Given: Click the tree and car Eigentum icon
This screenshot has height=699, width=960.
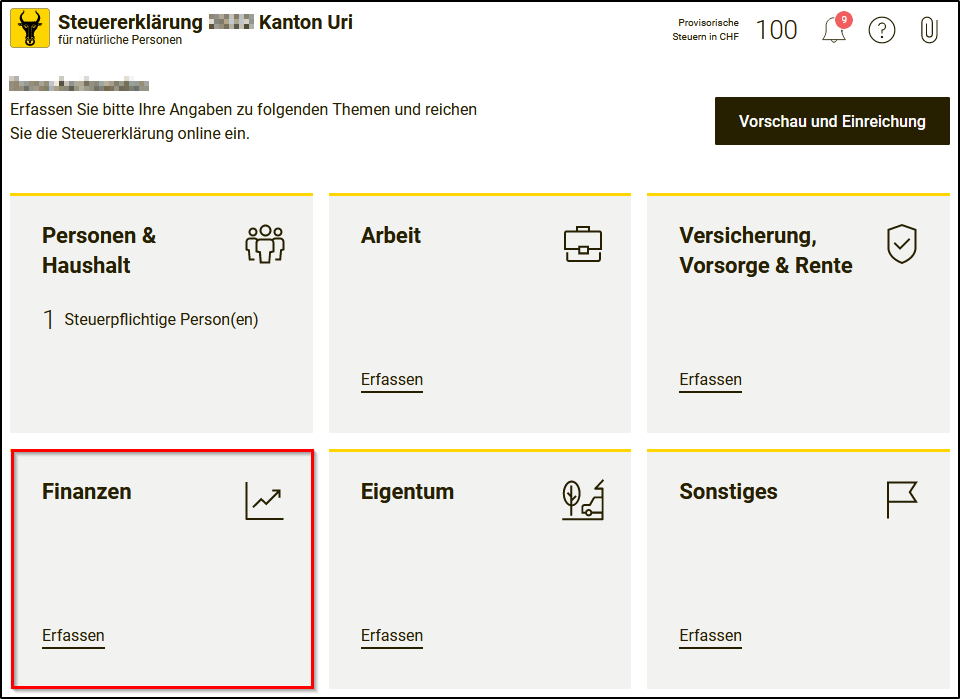Looking at the screenshot, I should [x=583, y=500].
